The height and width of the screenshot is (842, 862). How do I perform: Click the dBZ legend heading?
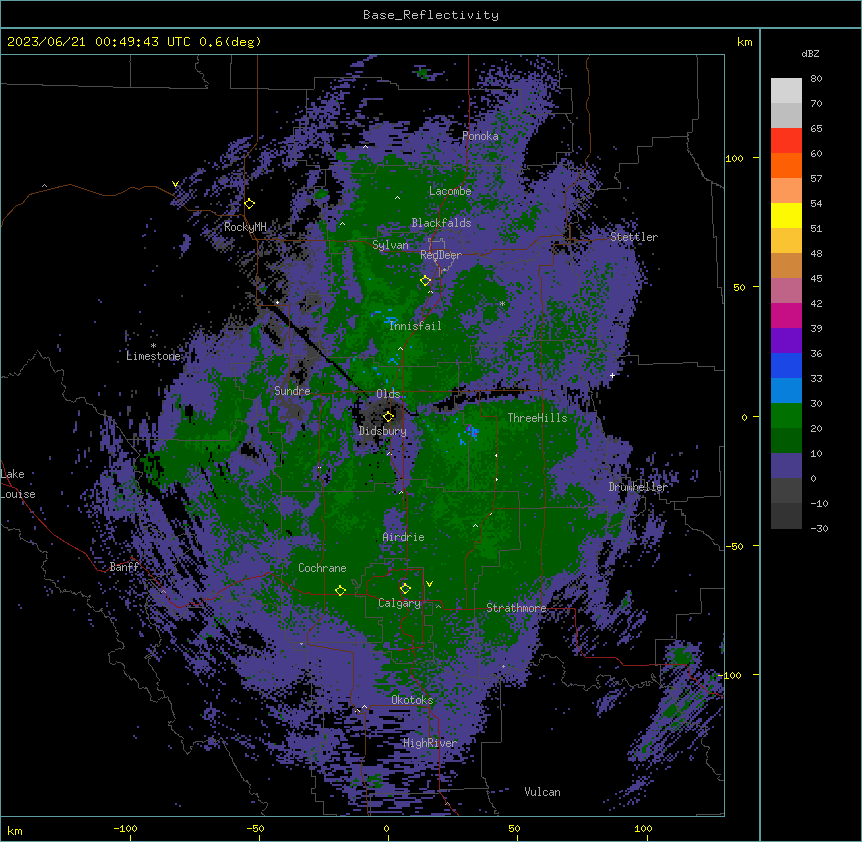click(x=810, y=54)
